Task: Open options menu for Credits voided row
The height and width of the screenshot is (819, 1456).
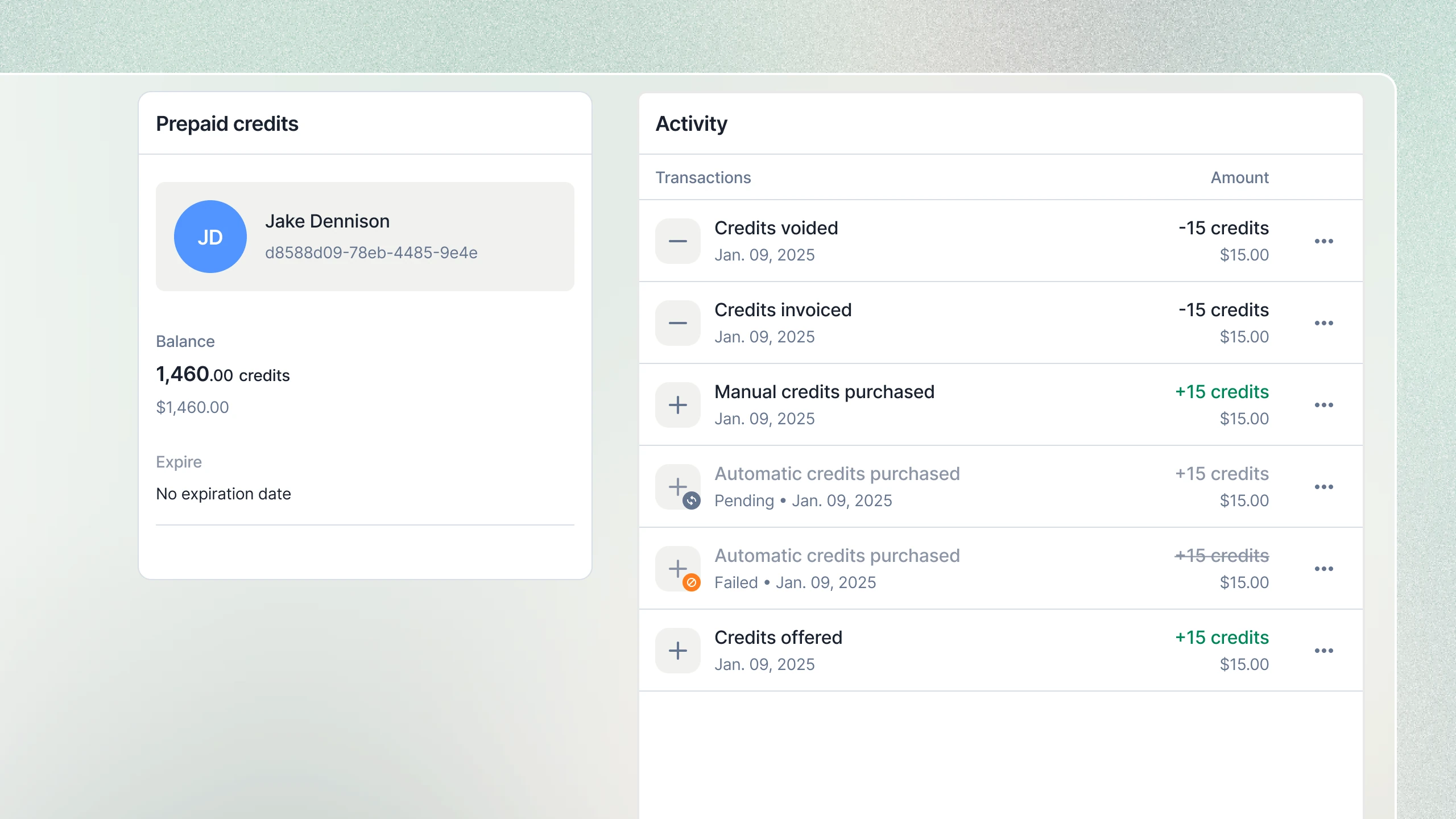Action: (x=1323, y=241)
